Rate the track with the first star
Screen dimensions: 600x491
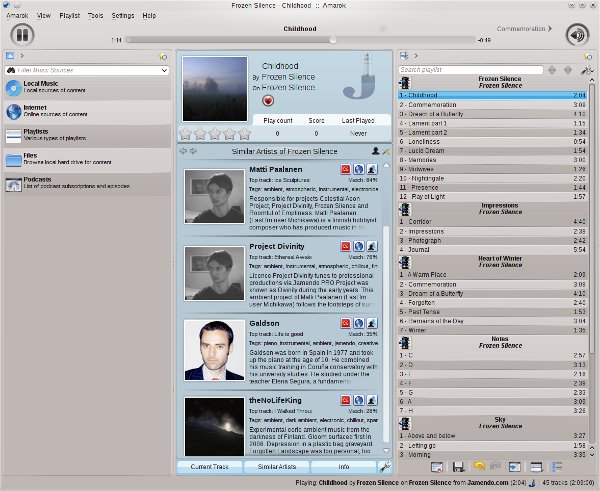185,134
